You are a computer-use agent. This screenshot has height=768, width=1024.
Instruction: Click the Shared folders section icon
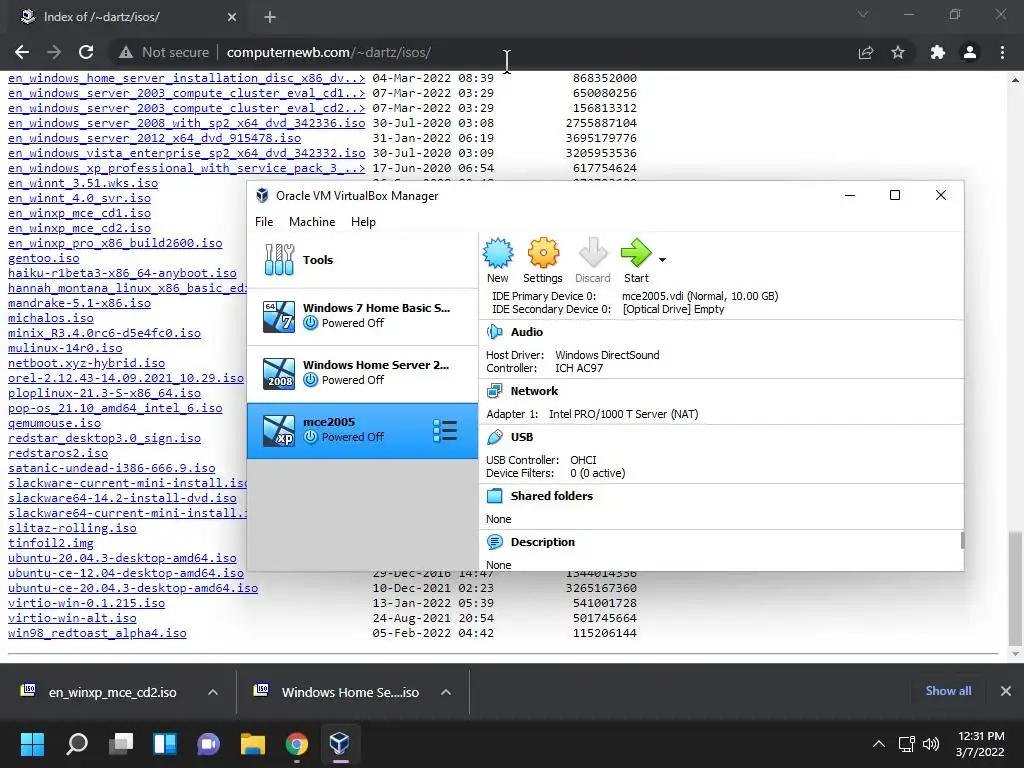click(494, 496)
